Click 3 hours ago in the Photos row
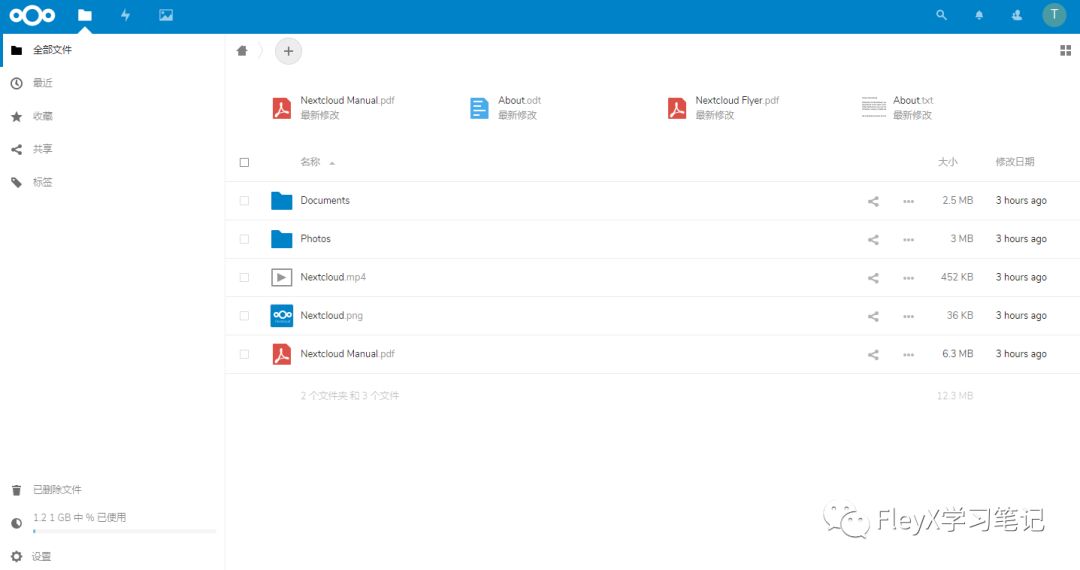1080x570 pixels. pyautogui.click(x=1021, y=239)
